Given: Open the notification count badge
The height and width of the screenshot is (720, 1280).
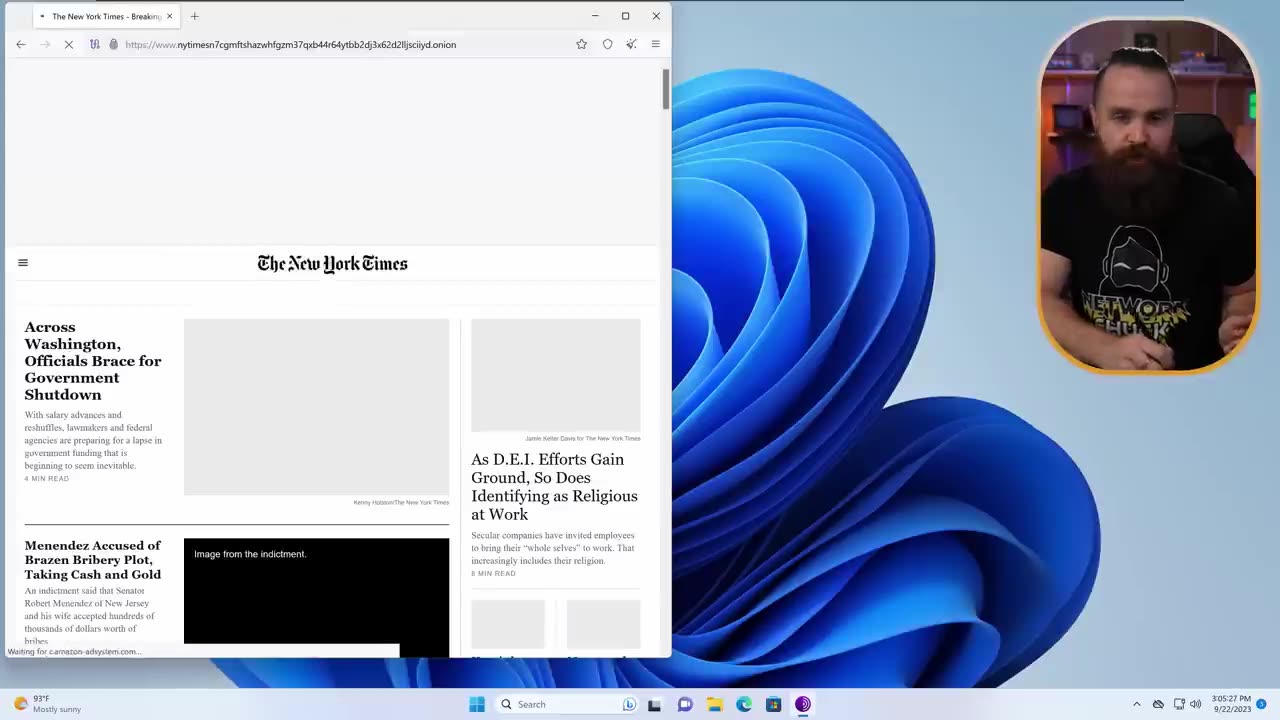Looking at the screenshot, I should 1261,704.
